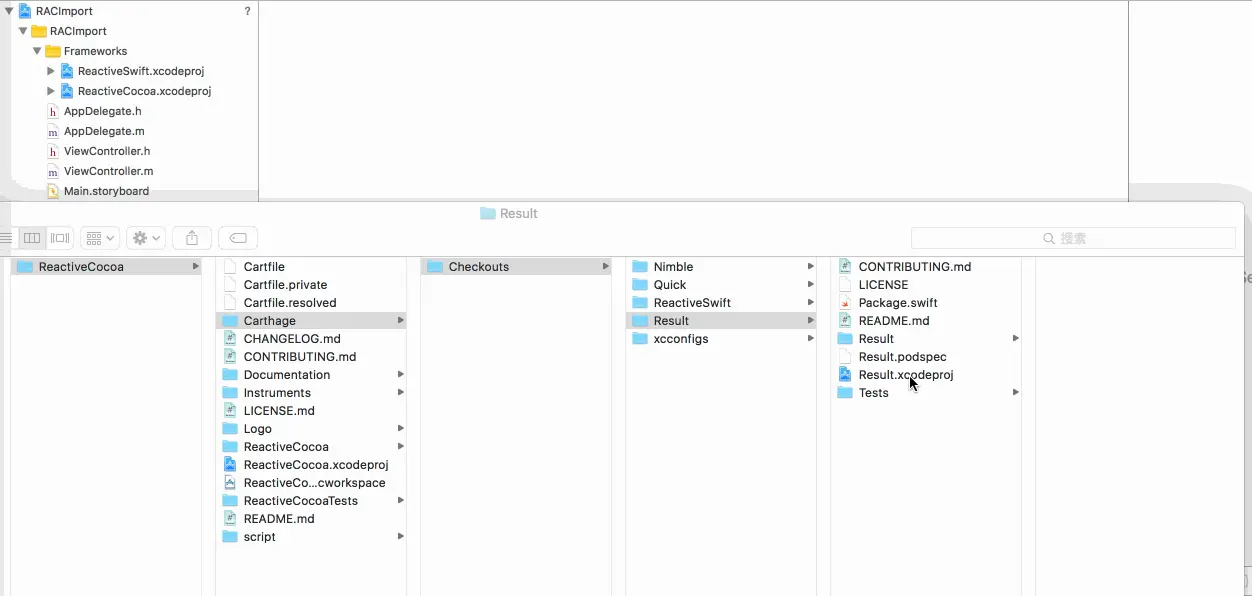Click the question mark status indicator

click(x=247, y=11)
